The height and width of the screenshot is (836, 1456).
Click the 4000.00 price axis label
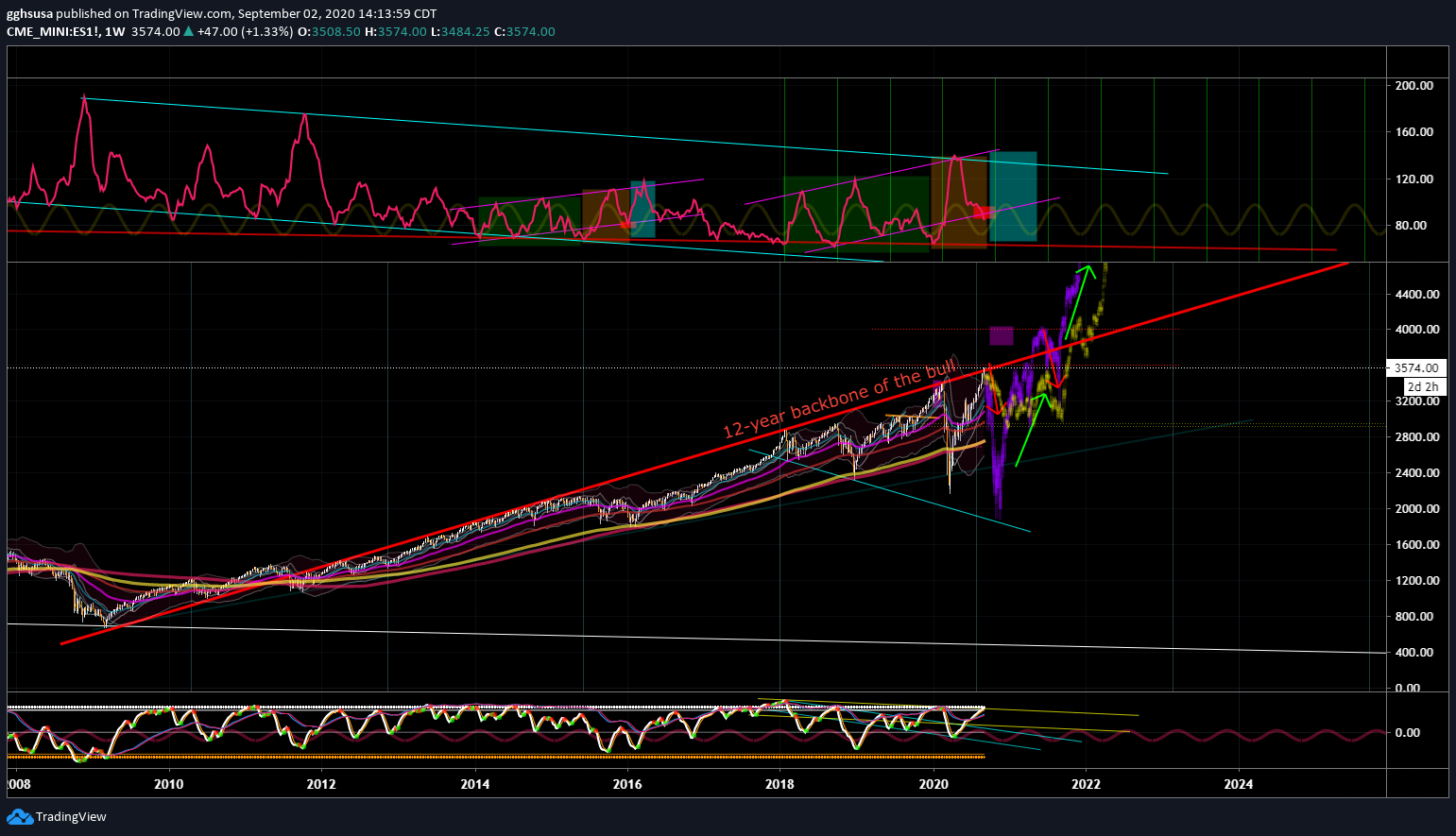(1417, 330)
